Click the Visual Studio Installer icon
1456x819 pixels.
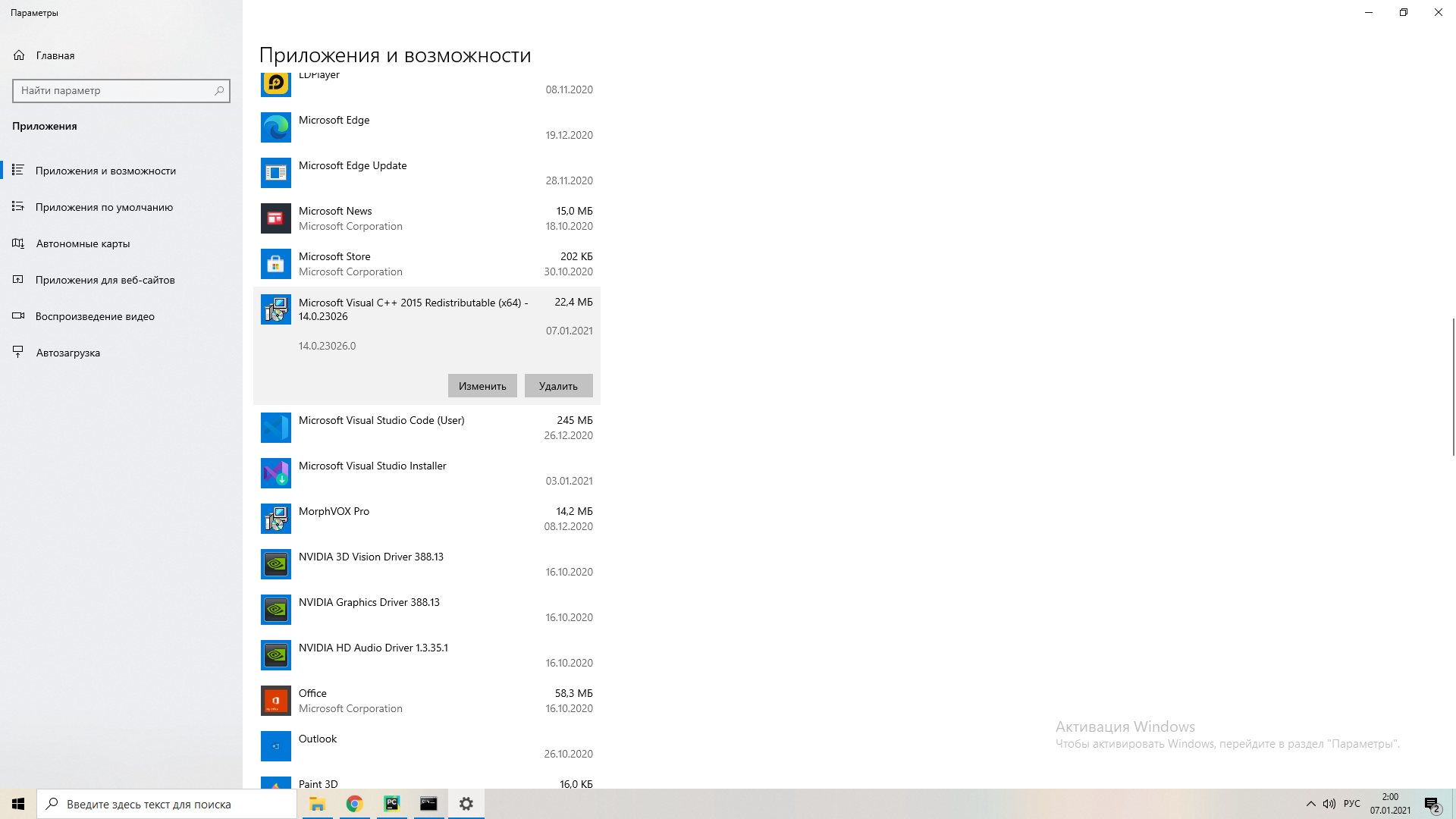(x=275, y=473)
